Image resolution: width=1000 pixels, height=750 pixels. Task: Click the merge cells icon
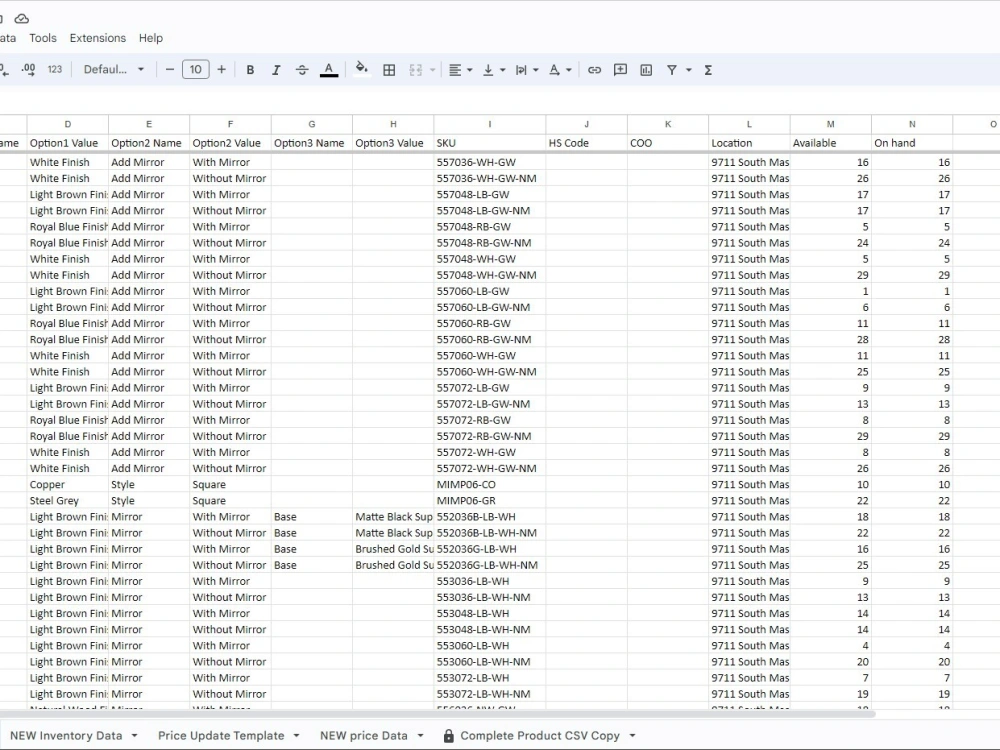(x=416, y=70)
